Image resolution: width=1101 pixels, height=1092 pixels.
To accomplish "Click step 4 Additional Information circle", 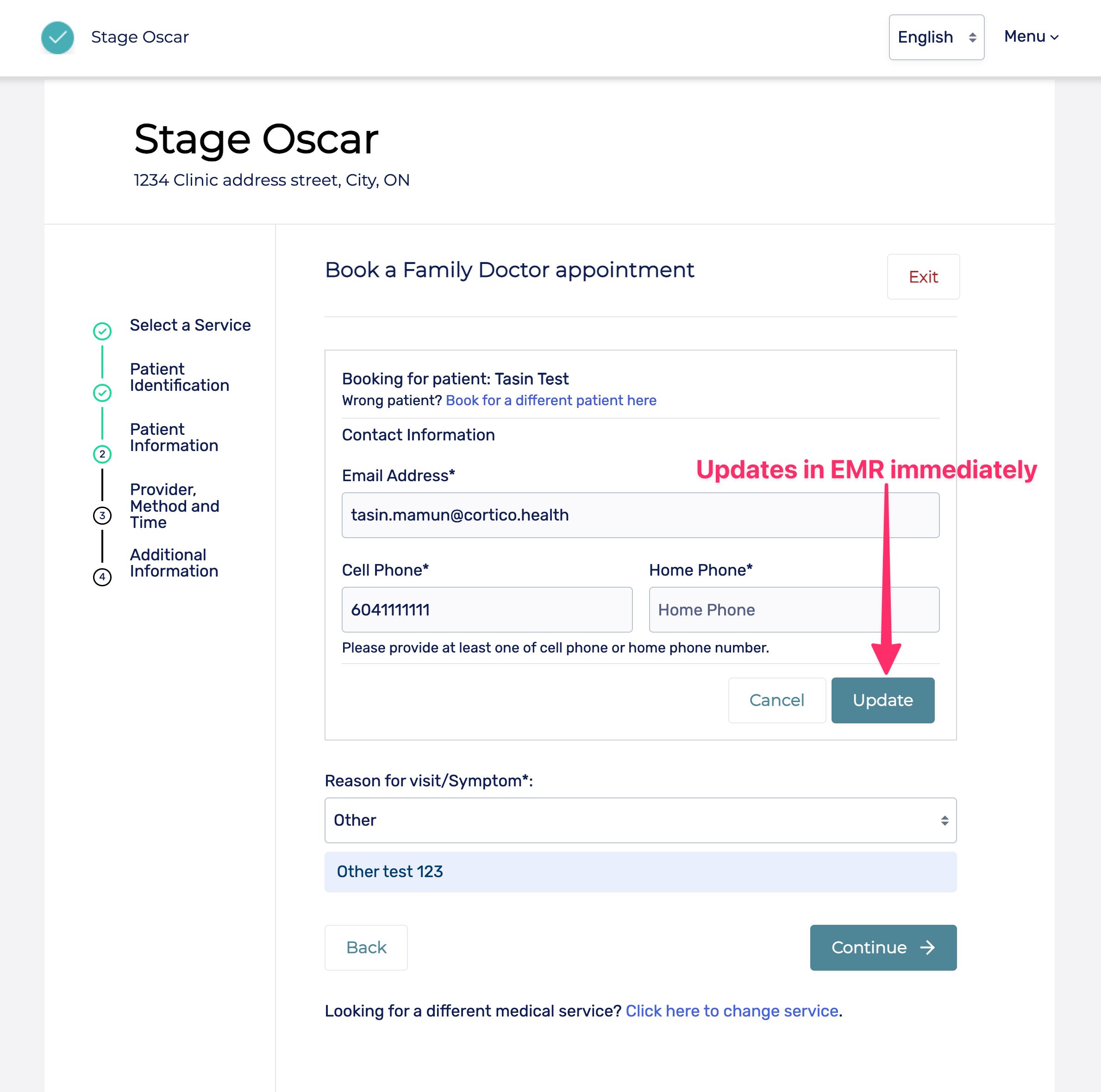I will pos(102,577).
